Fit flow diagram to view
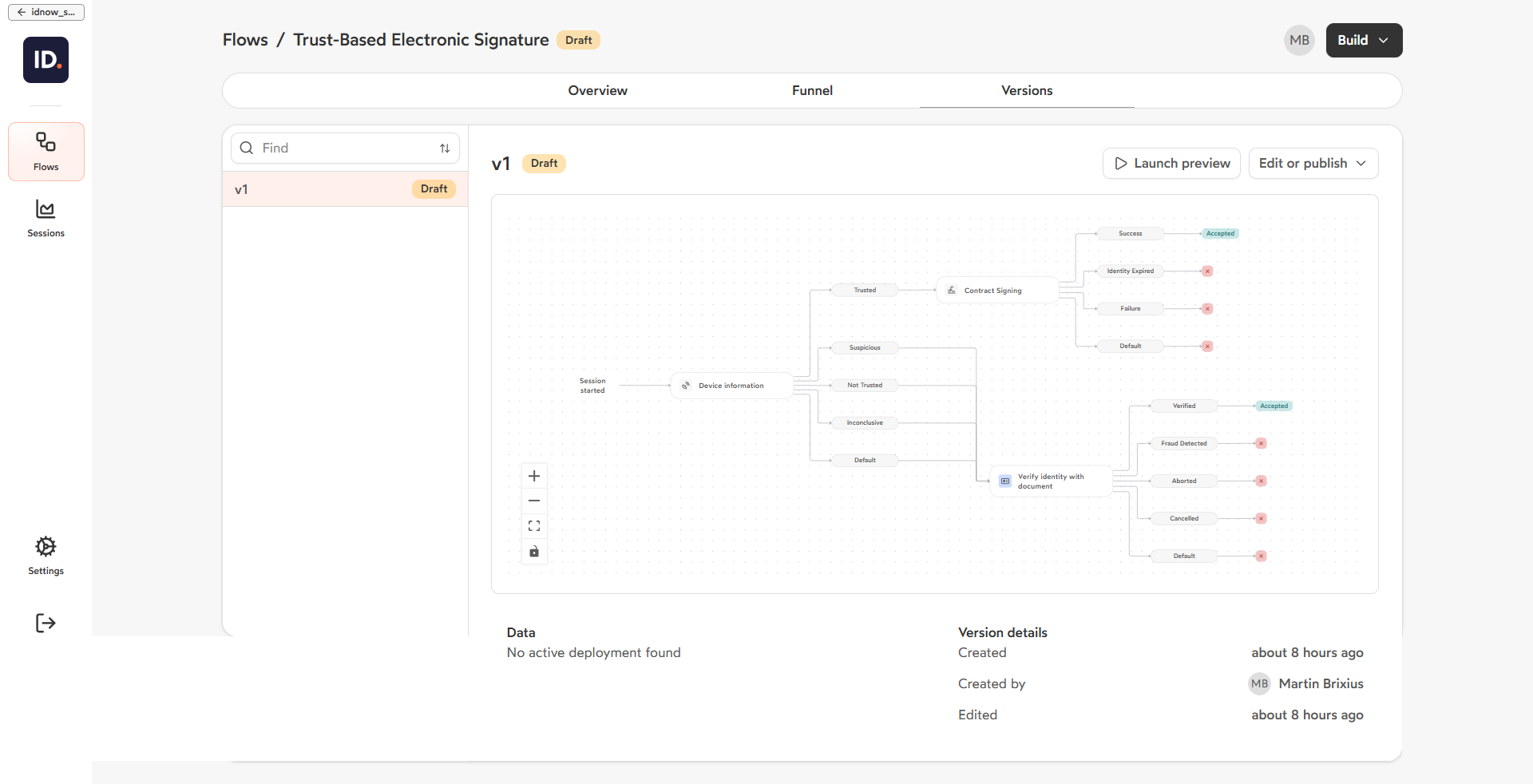 [x=534, y=526]
